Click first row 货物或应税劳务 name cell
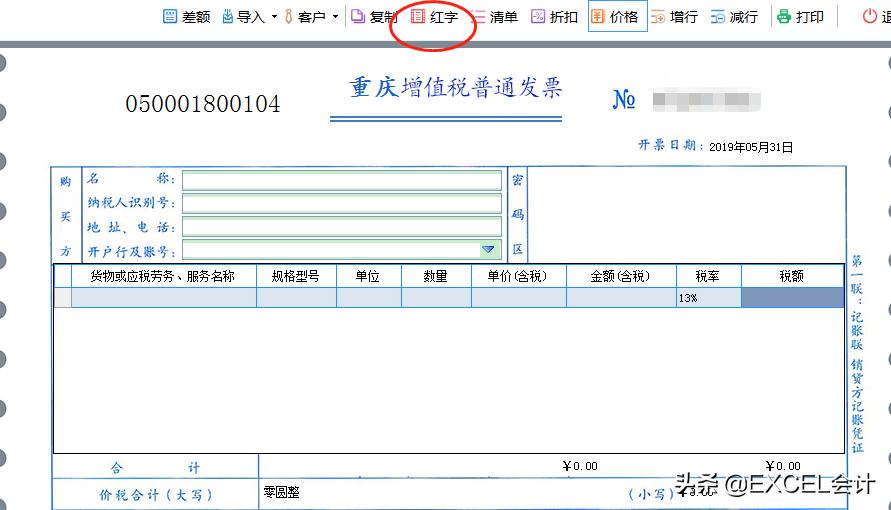891x510 pixels. 164,298
